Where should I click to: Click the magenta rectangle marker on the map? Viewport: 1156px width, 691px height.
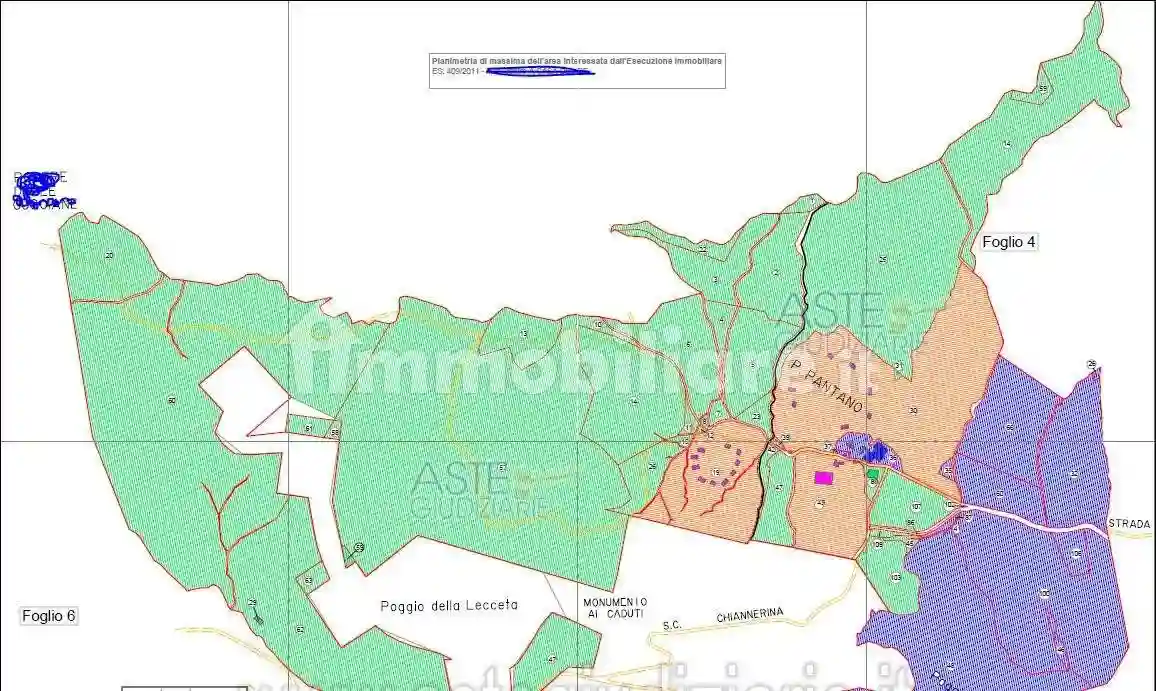click(x=824, y=477)
